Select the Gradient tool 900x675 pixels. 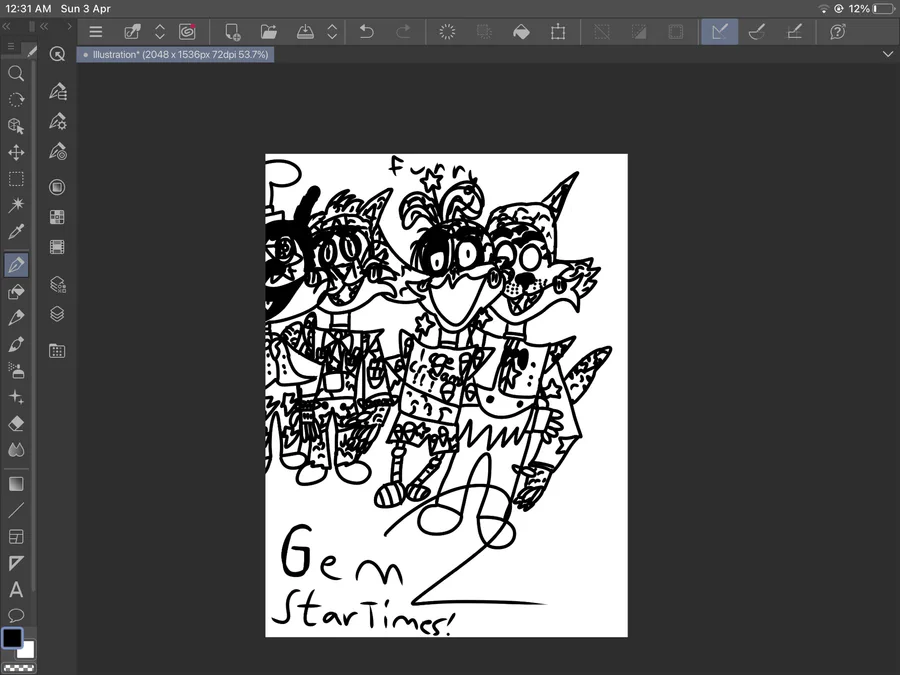[x=16, y=484]
